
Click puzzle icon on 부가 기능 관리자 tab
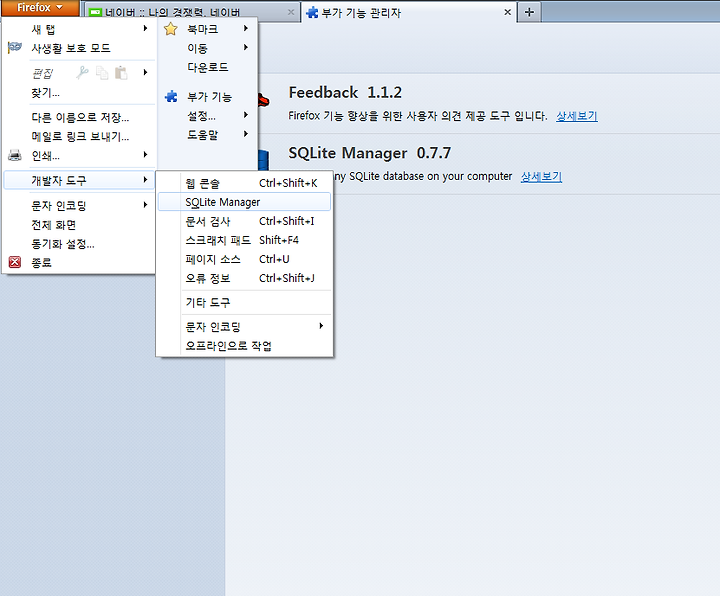tap(312, 12)
